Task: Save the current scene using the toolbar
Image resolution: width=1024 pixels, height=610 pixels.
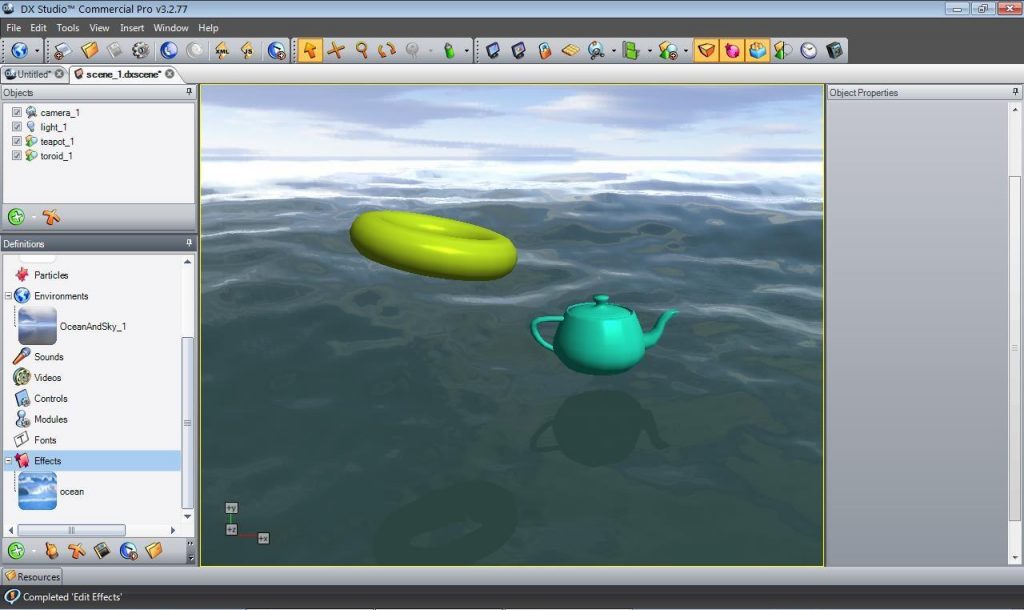Action: 114,50
